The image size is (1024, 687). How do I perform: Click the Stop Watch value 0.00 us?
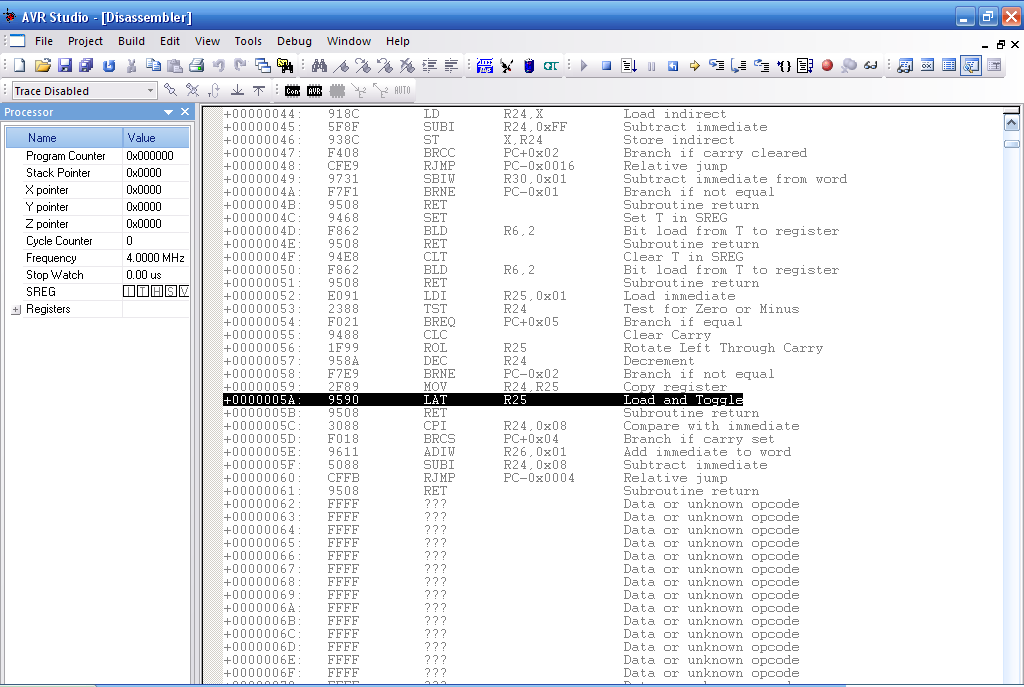click(144, 275)
